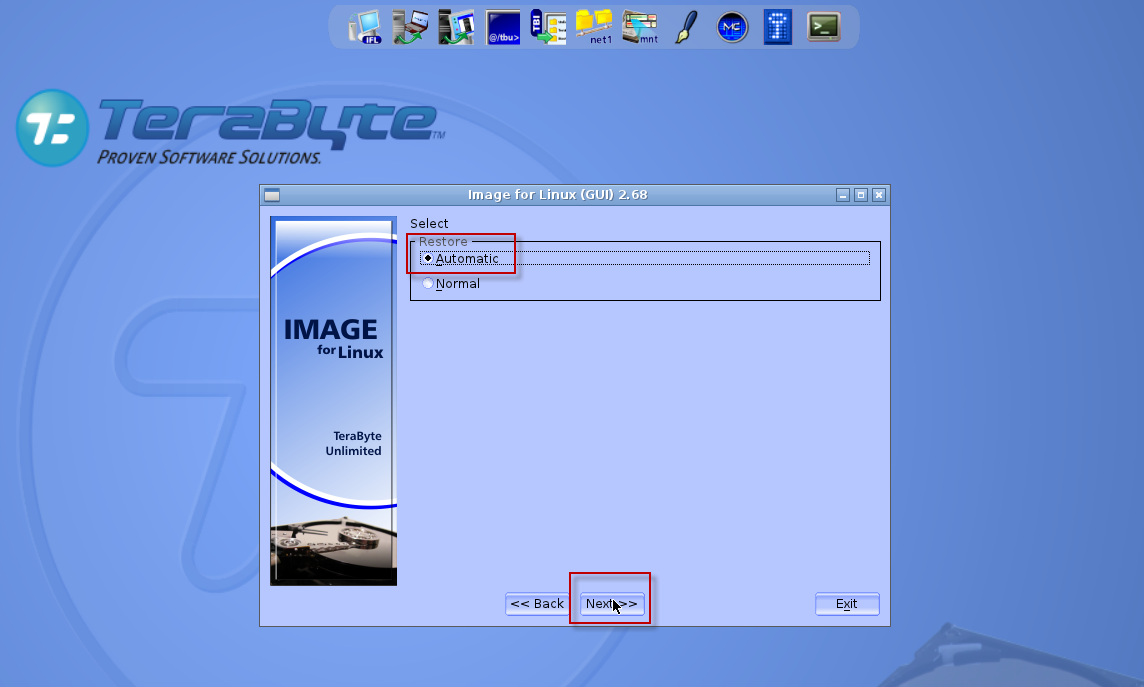Screen dimensions: 1144x687
Task: Click the << Back button
Action: pyautogui.click(x=537, y=604)
